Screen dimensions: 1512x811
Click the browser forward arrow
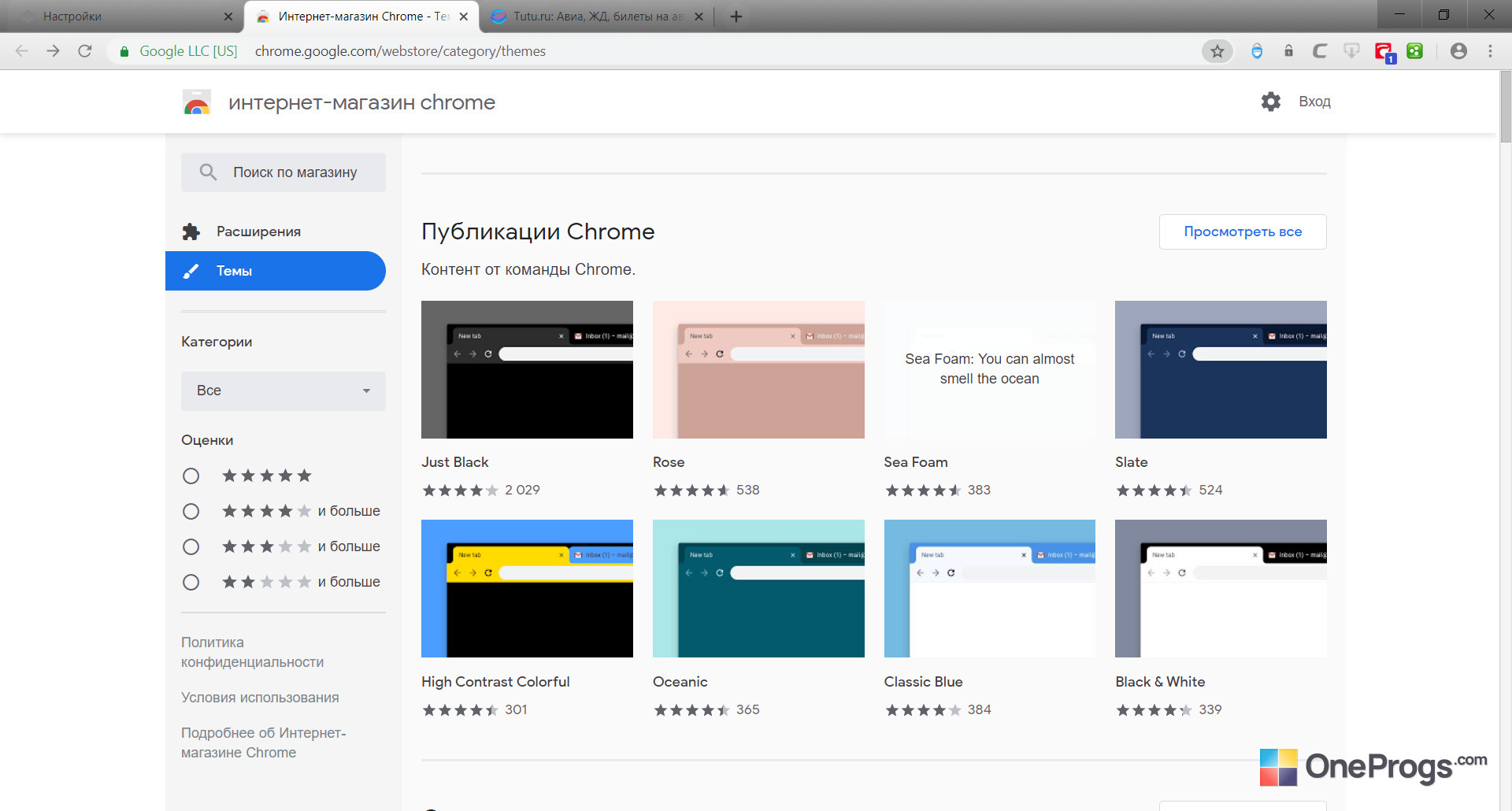(53, 51)
